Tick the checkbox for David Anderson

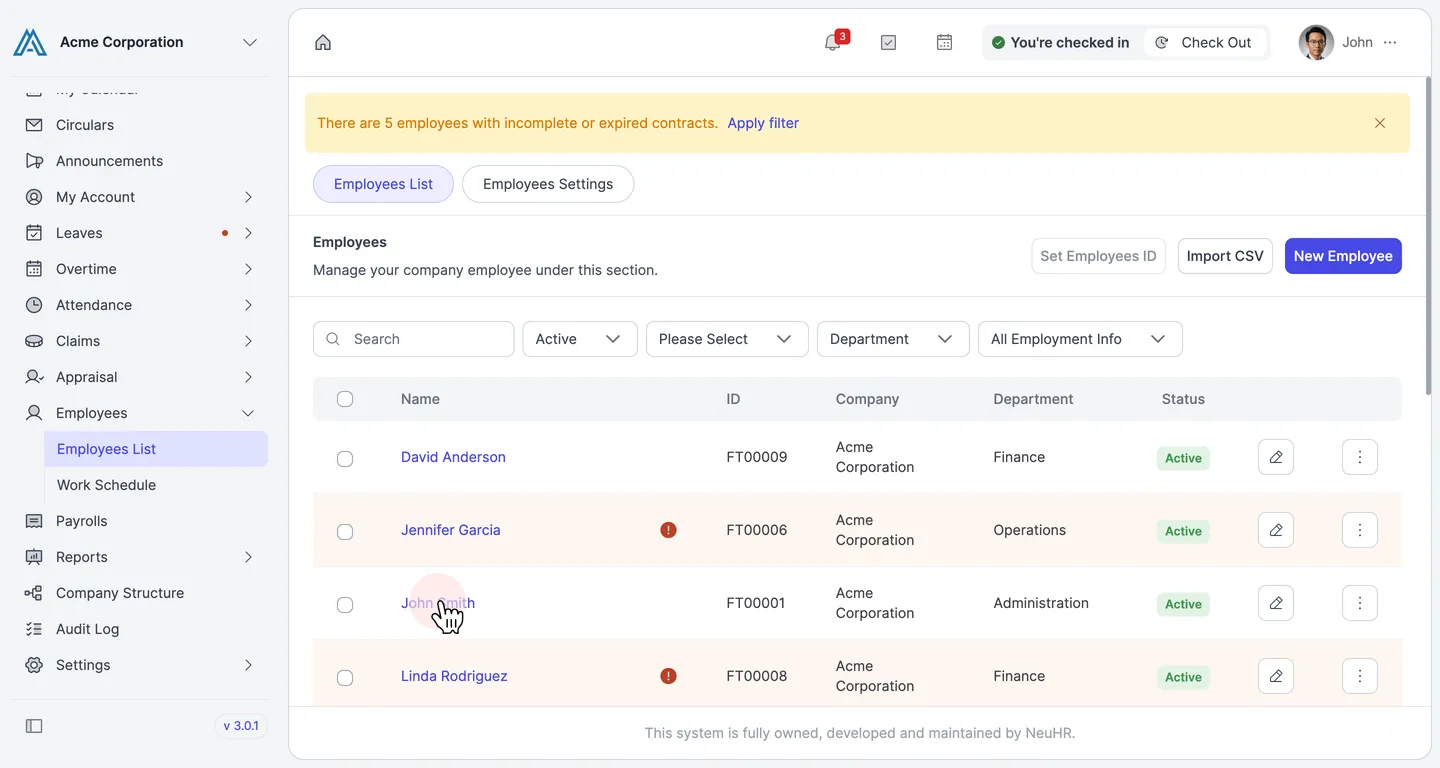click(345, 459)
